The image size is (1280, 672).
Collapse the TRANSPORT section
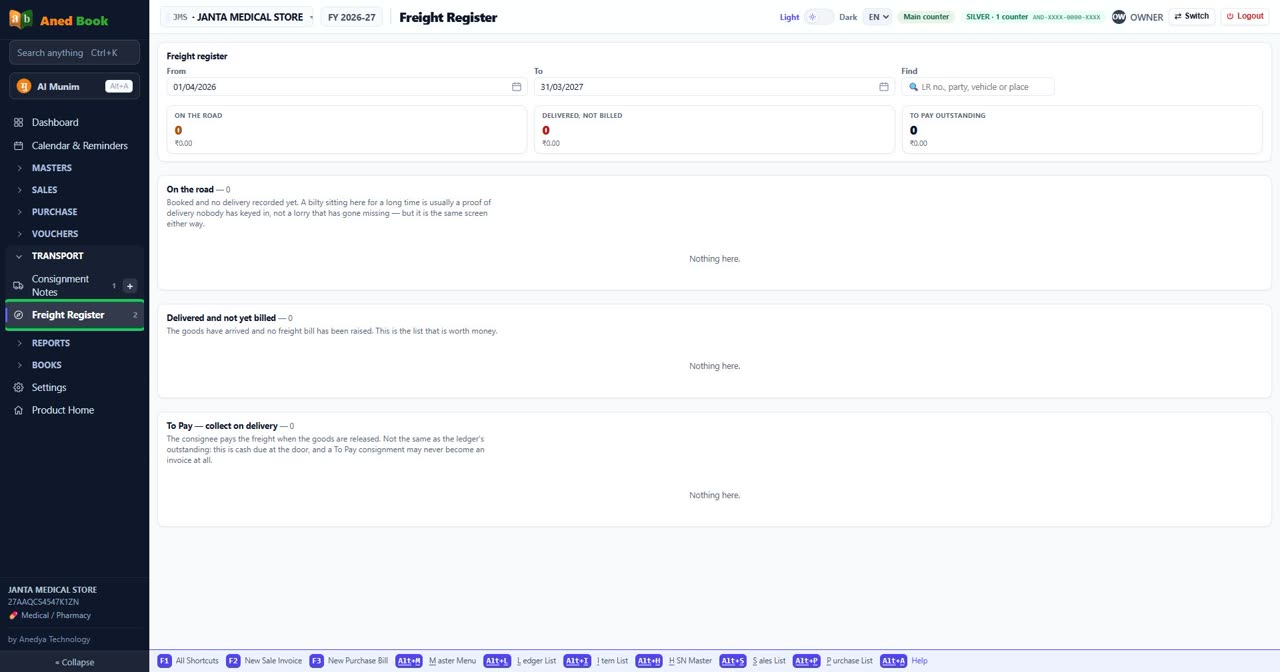pyautogui.click(x=75, y=256)
